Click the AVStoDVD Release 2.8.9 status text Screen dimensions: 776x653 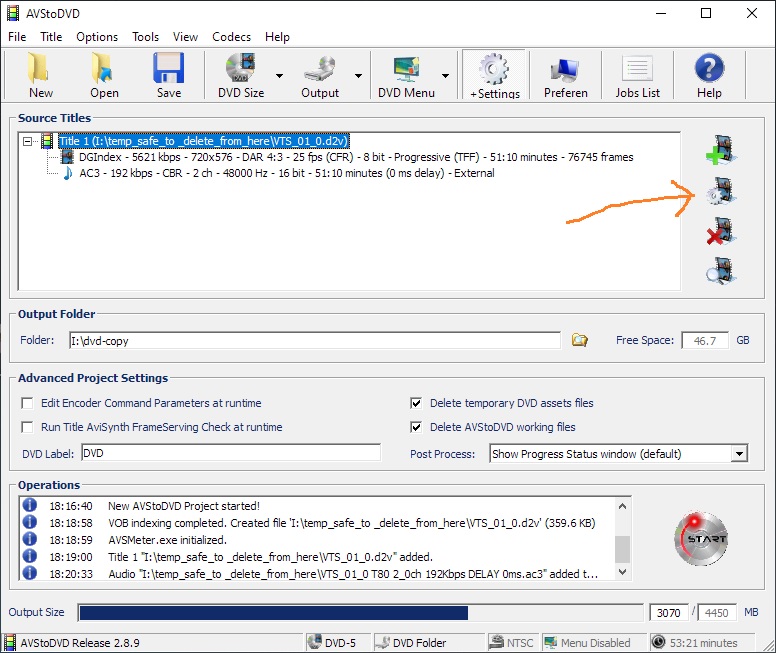[x=80, y=643]
